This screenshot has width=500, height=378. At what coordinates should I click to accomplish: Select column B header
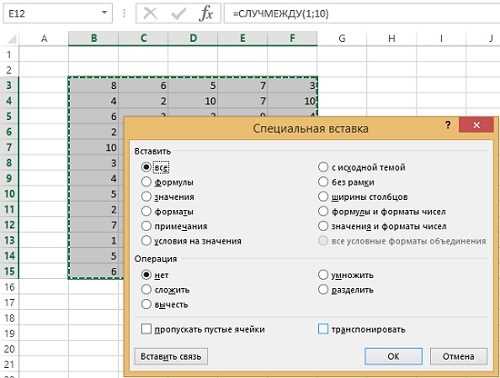(94, 39)
